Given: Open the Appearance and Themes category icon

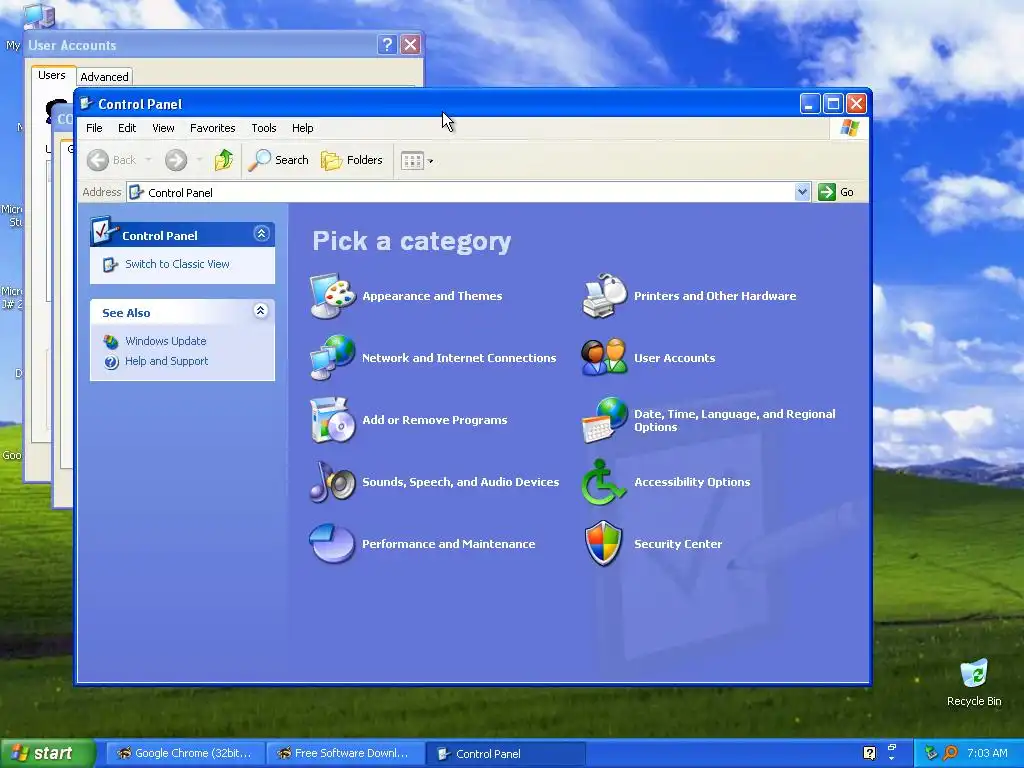Looking at the screenshot, I should pos(332,296).
